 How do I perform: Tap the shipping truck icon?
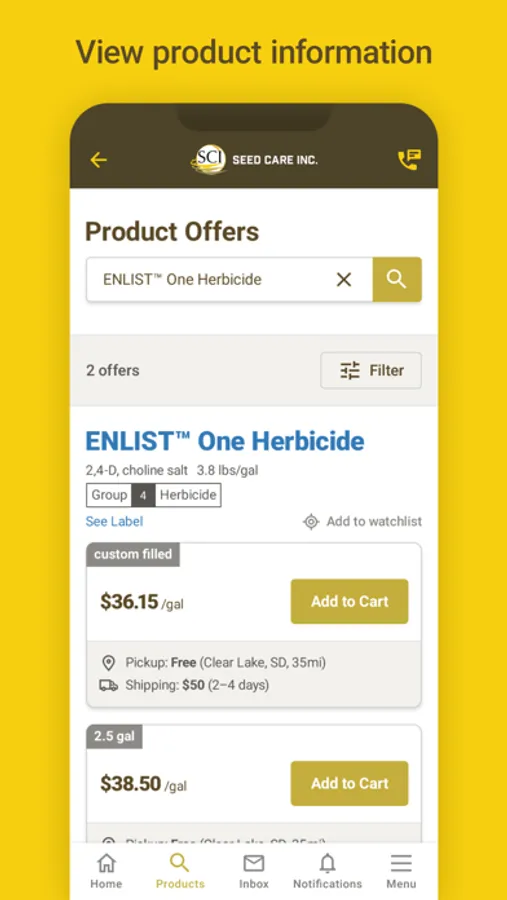[109, 685]
